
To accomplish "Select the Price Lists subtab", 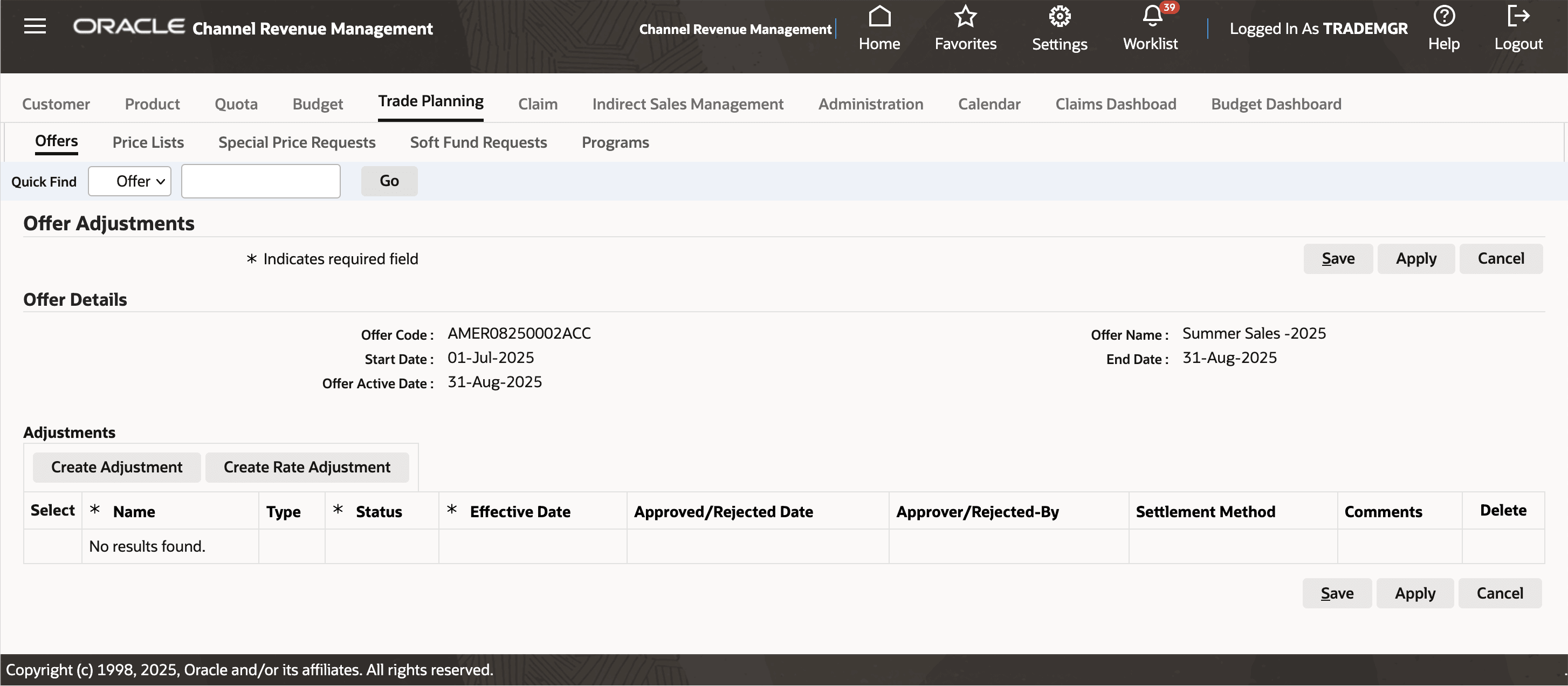I will (148, 142).
